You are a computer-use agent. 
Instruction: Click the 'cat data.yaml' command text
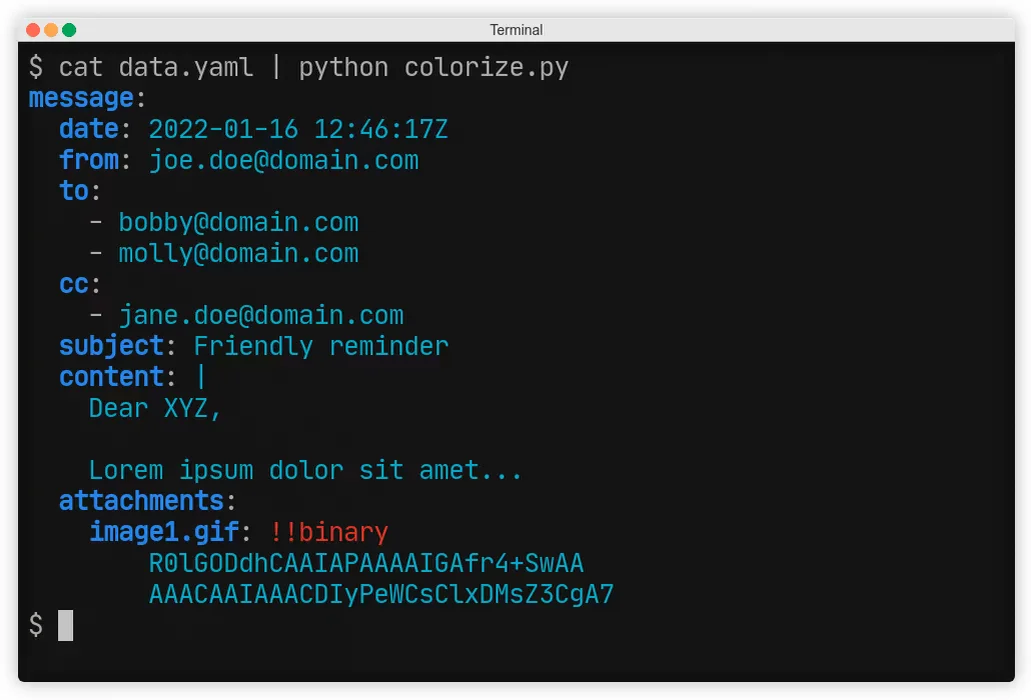point(156,67)
